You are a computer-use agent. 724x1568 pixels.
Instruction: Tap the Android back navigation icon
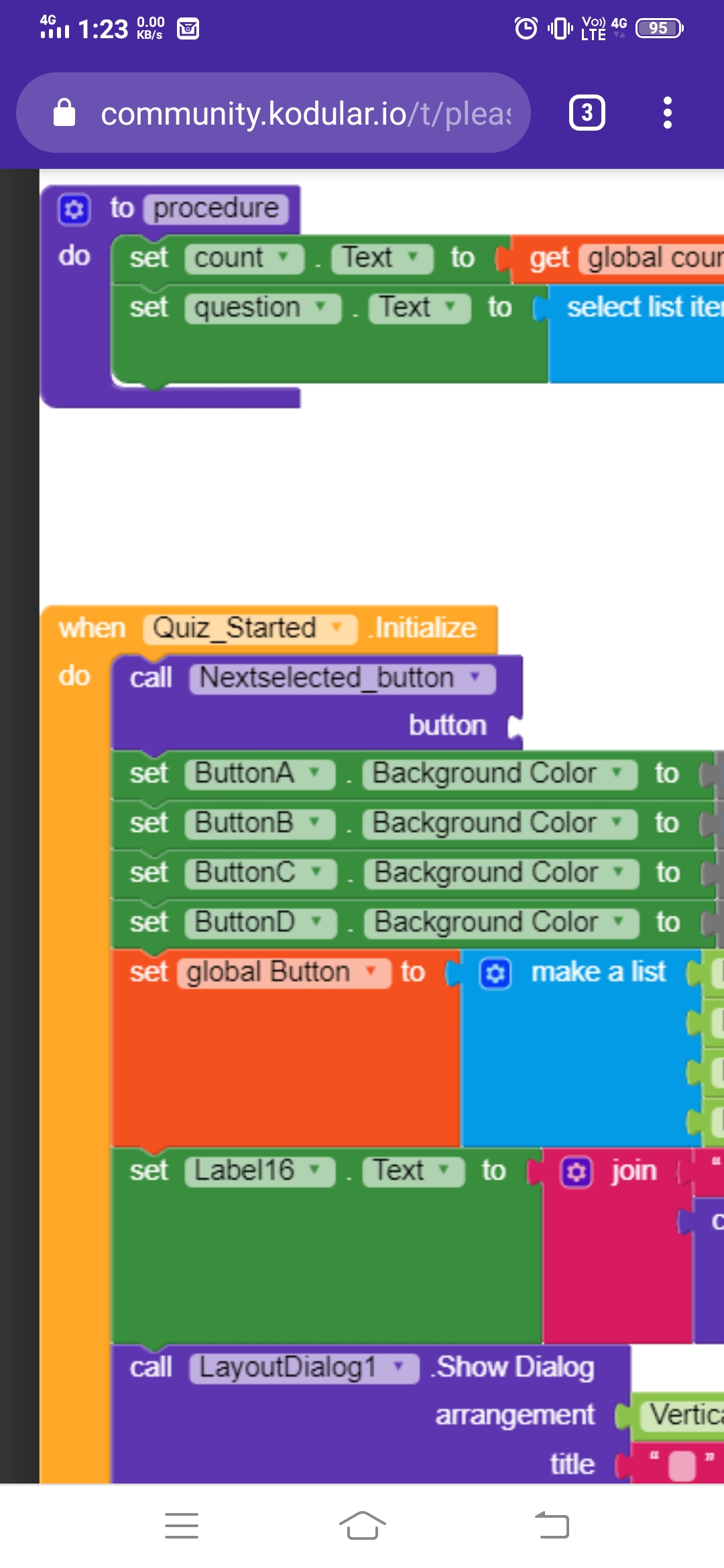pos(552,1525)
